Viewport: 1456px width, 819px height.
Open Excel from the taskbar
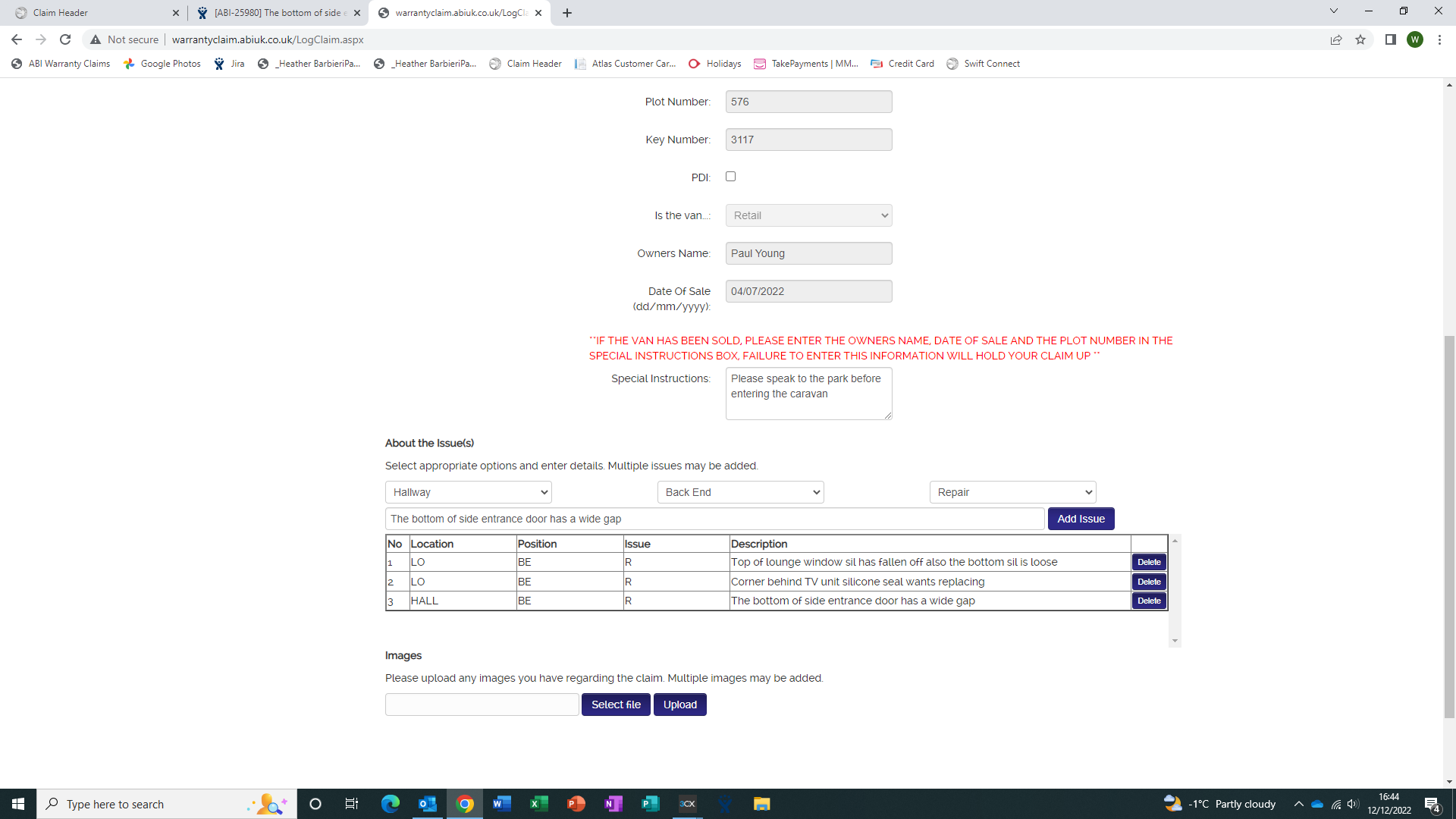[538, 804]
